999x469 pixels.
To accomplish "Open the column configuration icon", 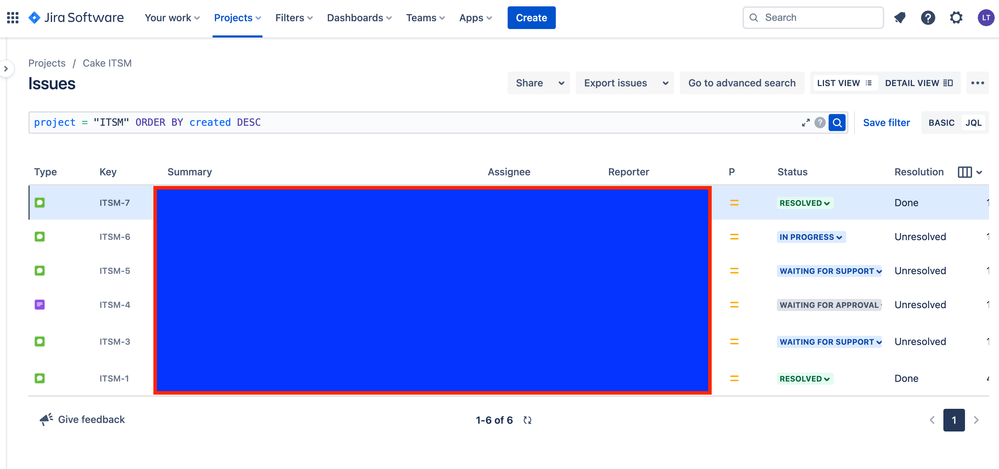I will pos(970,172).
